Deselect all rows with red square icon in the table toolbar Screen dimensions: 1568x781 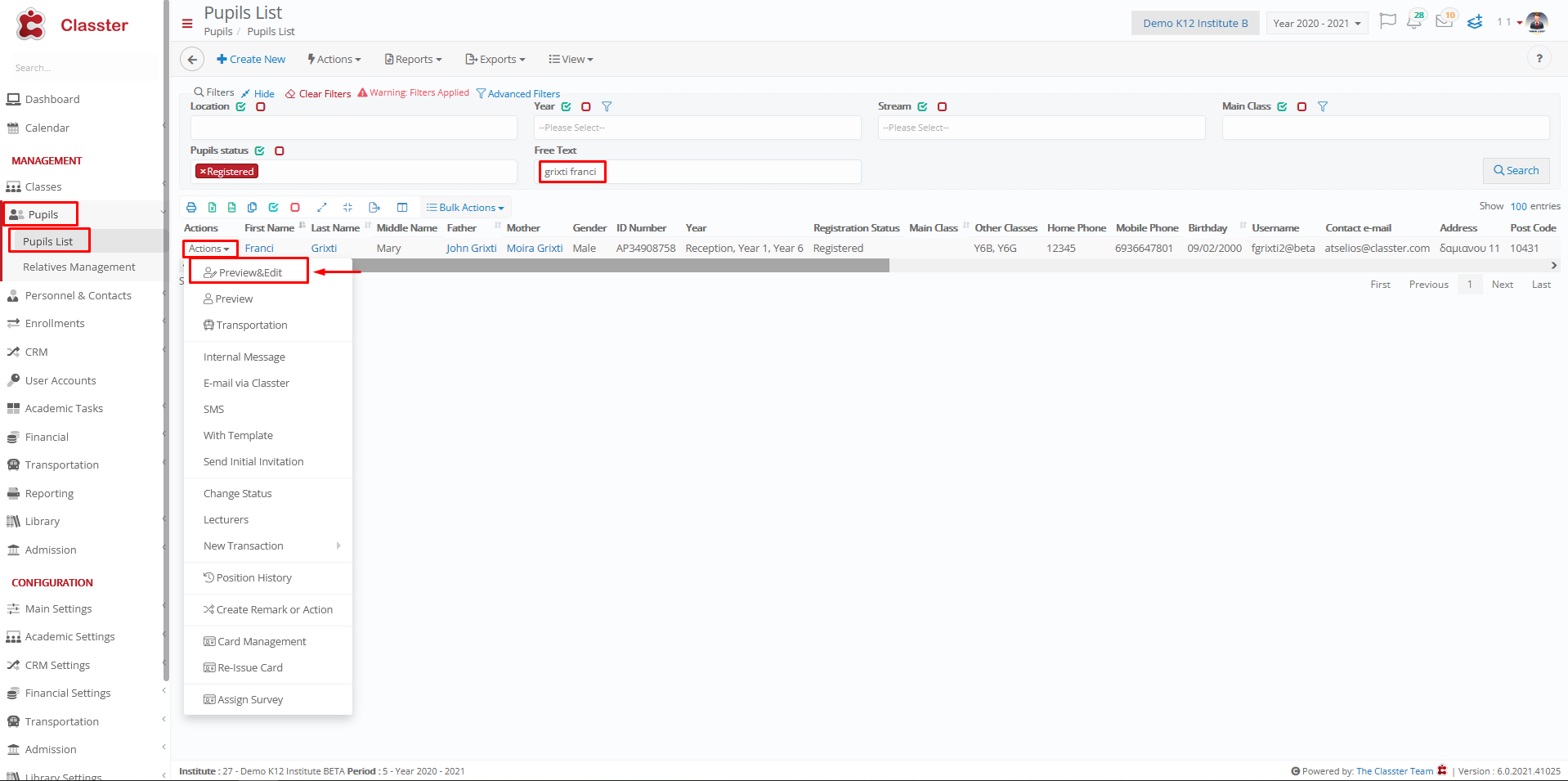pos(295,208)
